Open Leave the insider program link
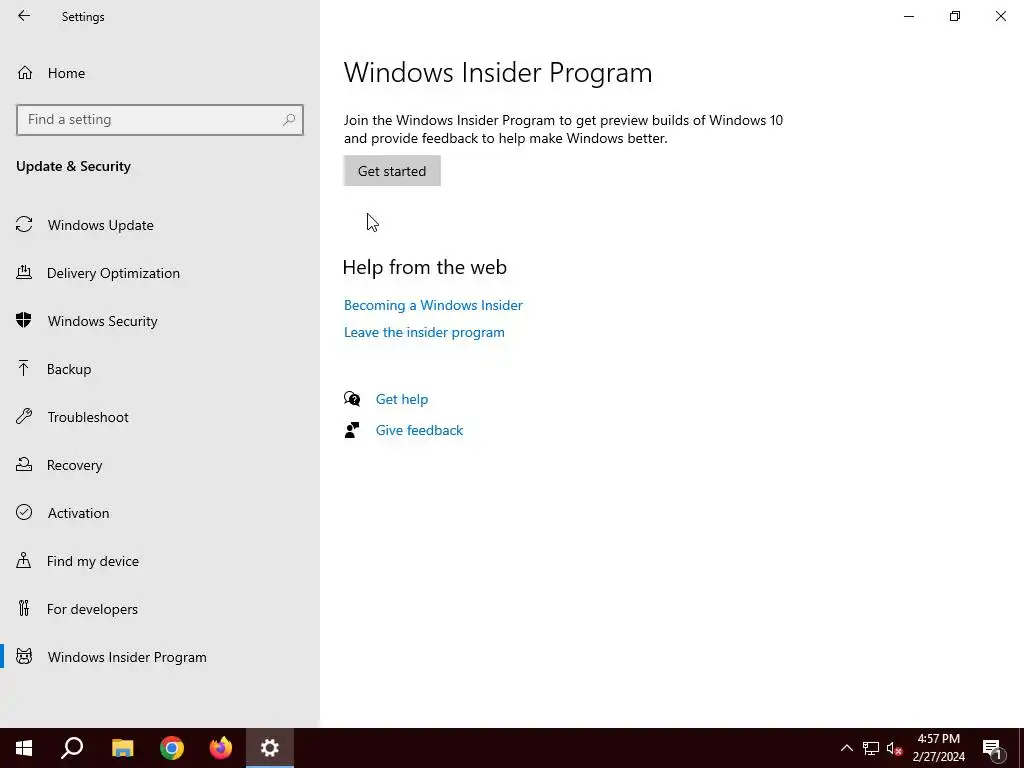 coord(424,332)
